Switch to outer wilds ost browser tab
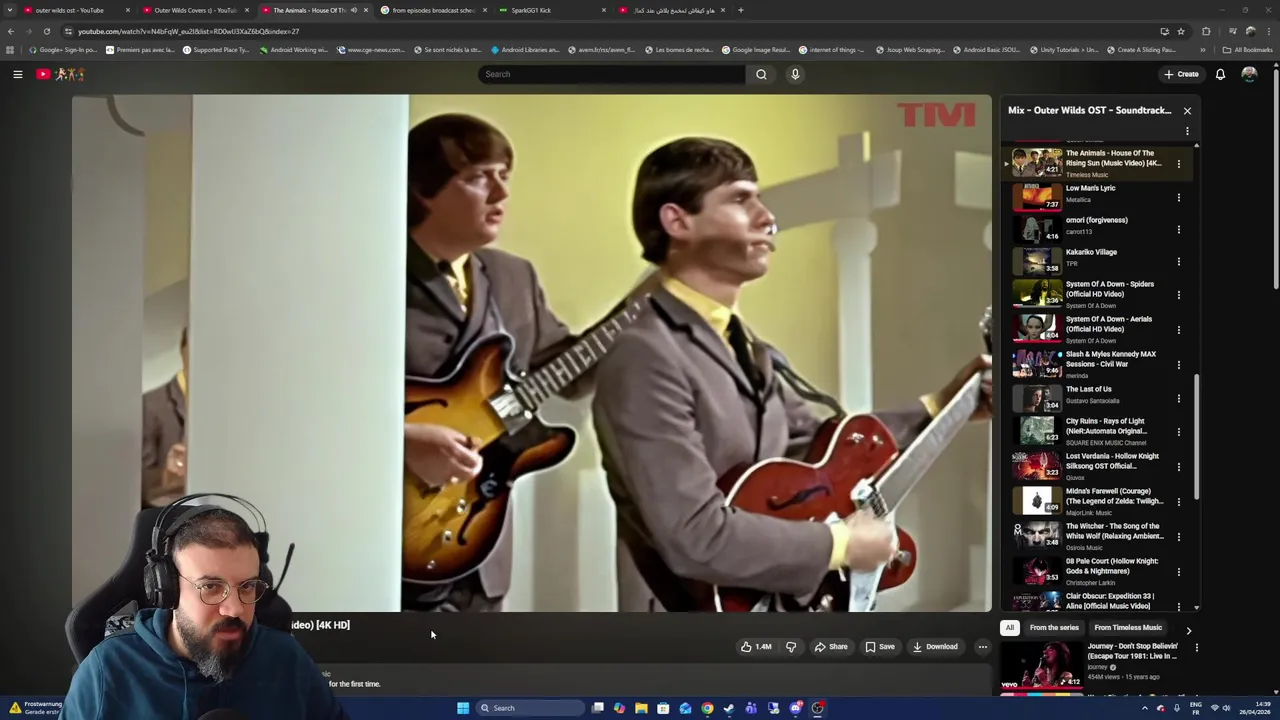 click(75, 10)
